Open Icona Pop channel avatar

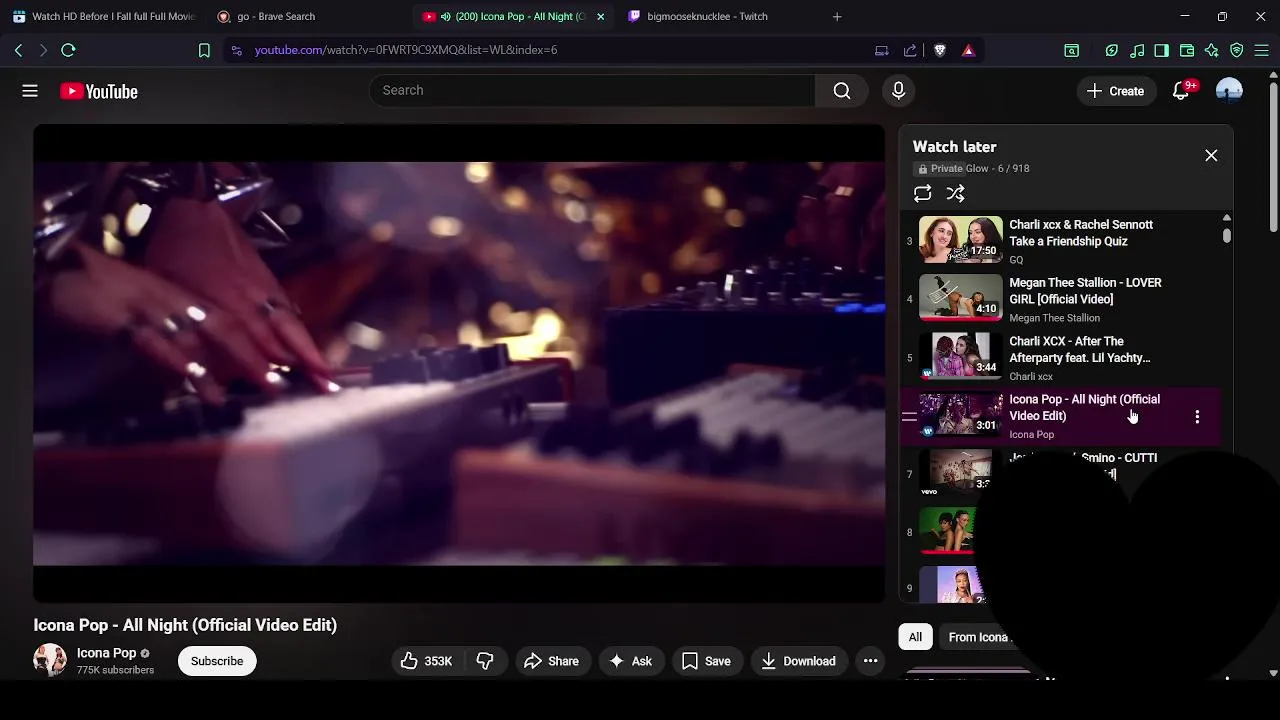pyautogui.click(x=50, y=660)
